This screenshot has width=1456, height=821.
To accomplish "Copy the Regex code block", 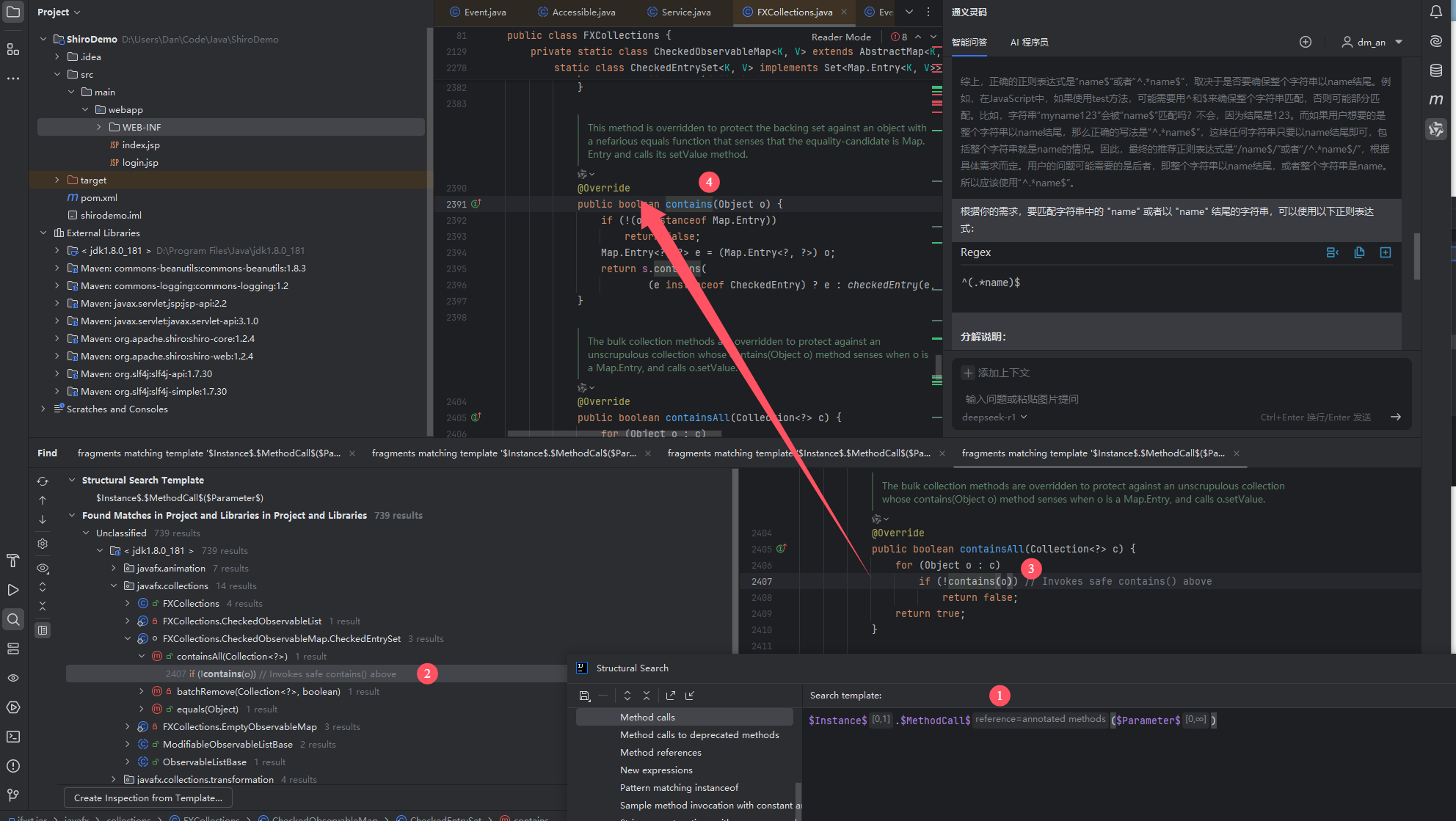I will [1359, 252].
